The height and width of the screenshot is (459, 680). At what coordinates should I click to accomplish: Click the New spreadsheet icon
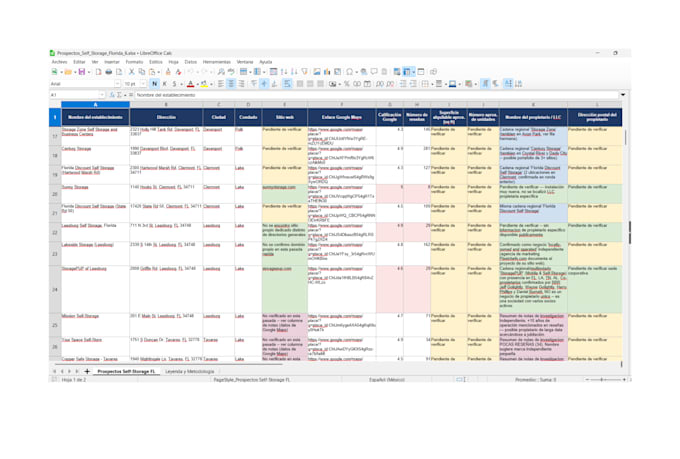pos(54,72)
